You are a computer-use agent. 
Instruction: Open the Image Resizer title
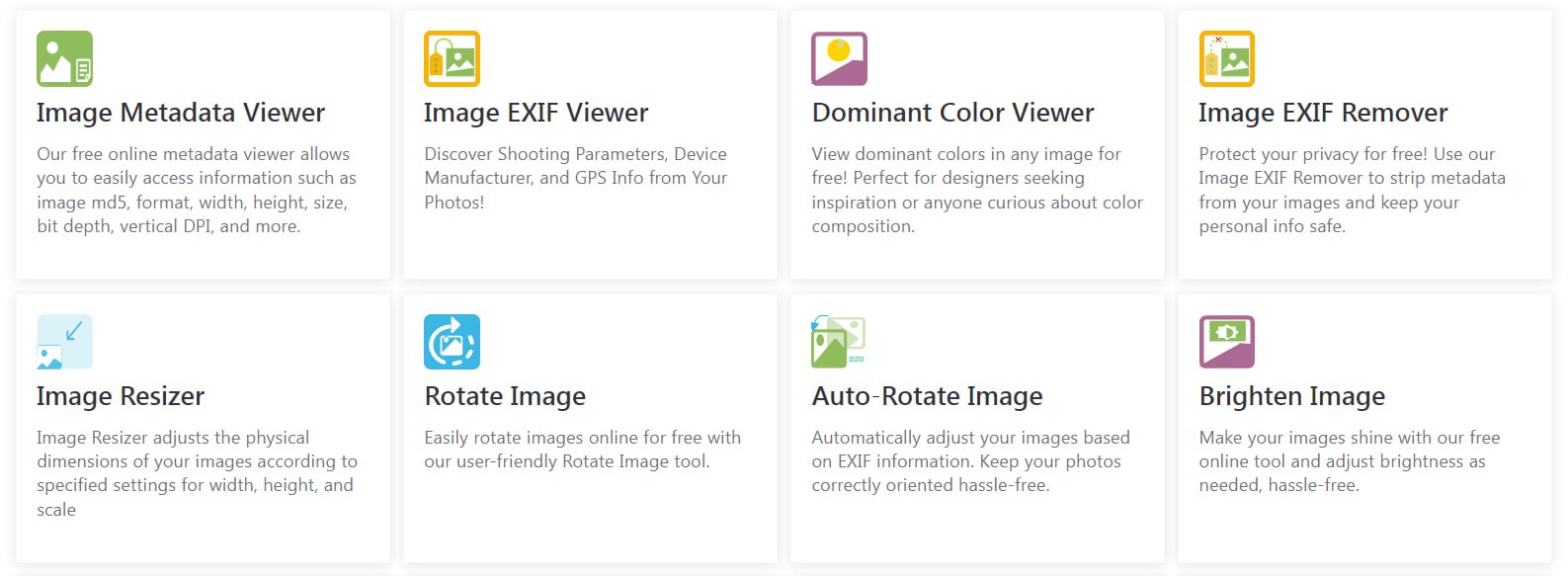coord(121,396)
